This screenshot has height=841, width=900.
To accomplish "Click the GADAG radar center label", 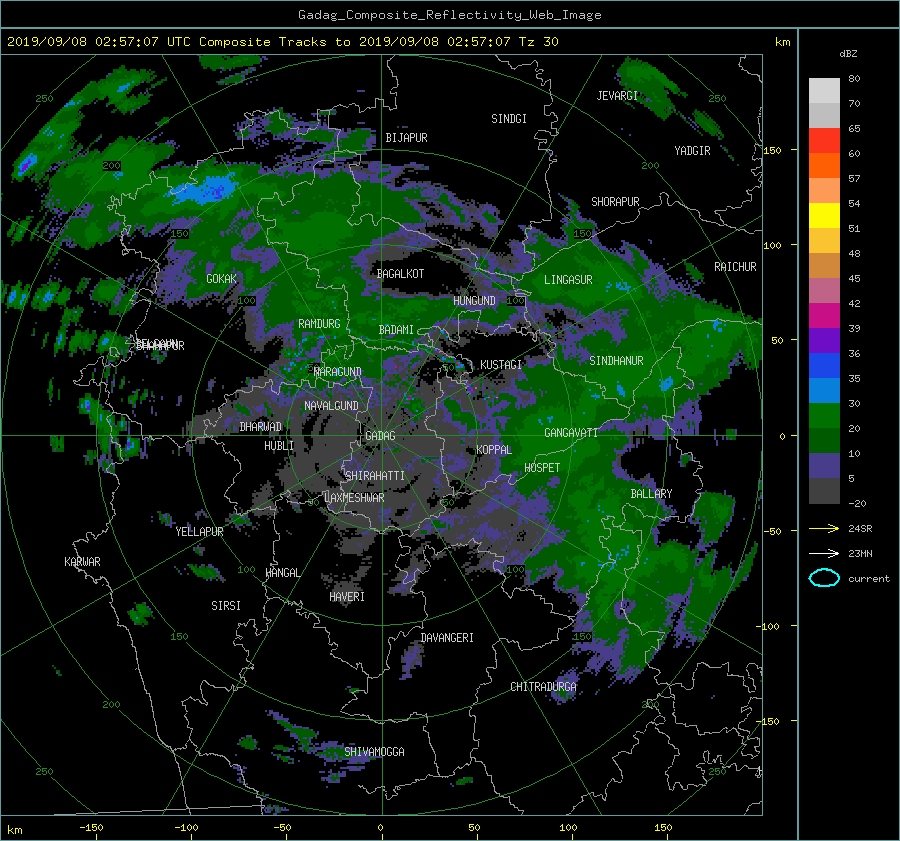I will [380, 436].
